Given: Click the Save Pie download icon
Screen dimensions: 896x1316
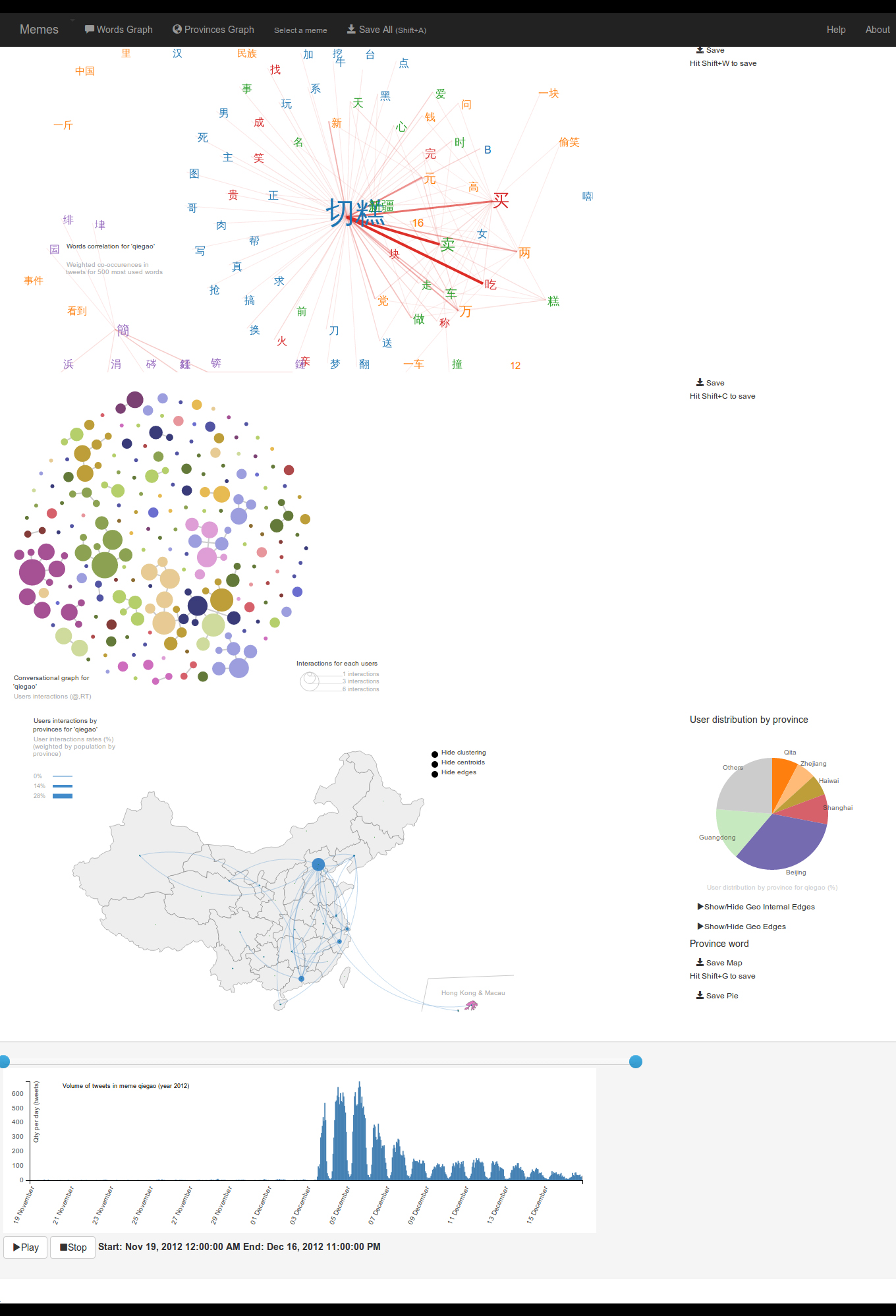Looking at the screenshot, I should point(700,995).
